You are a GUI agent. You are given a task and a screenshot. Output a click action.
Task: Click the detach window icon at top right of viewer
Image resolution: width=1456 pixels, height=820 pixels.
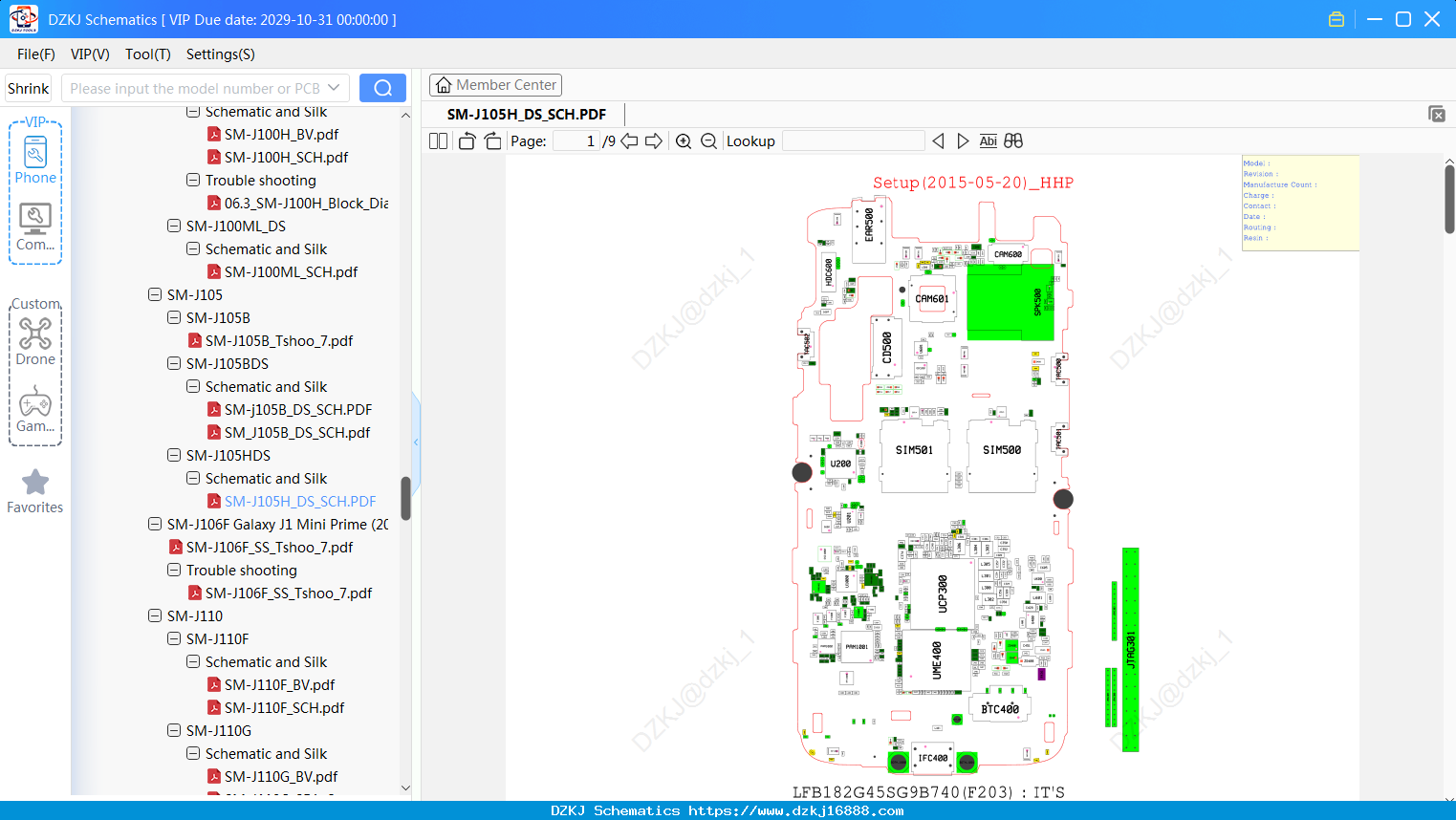(x=1437, y=114)
